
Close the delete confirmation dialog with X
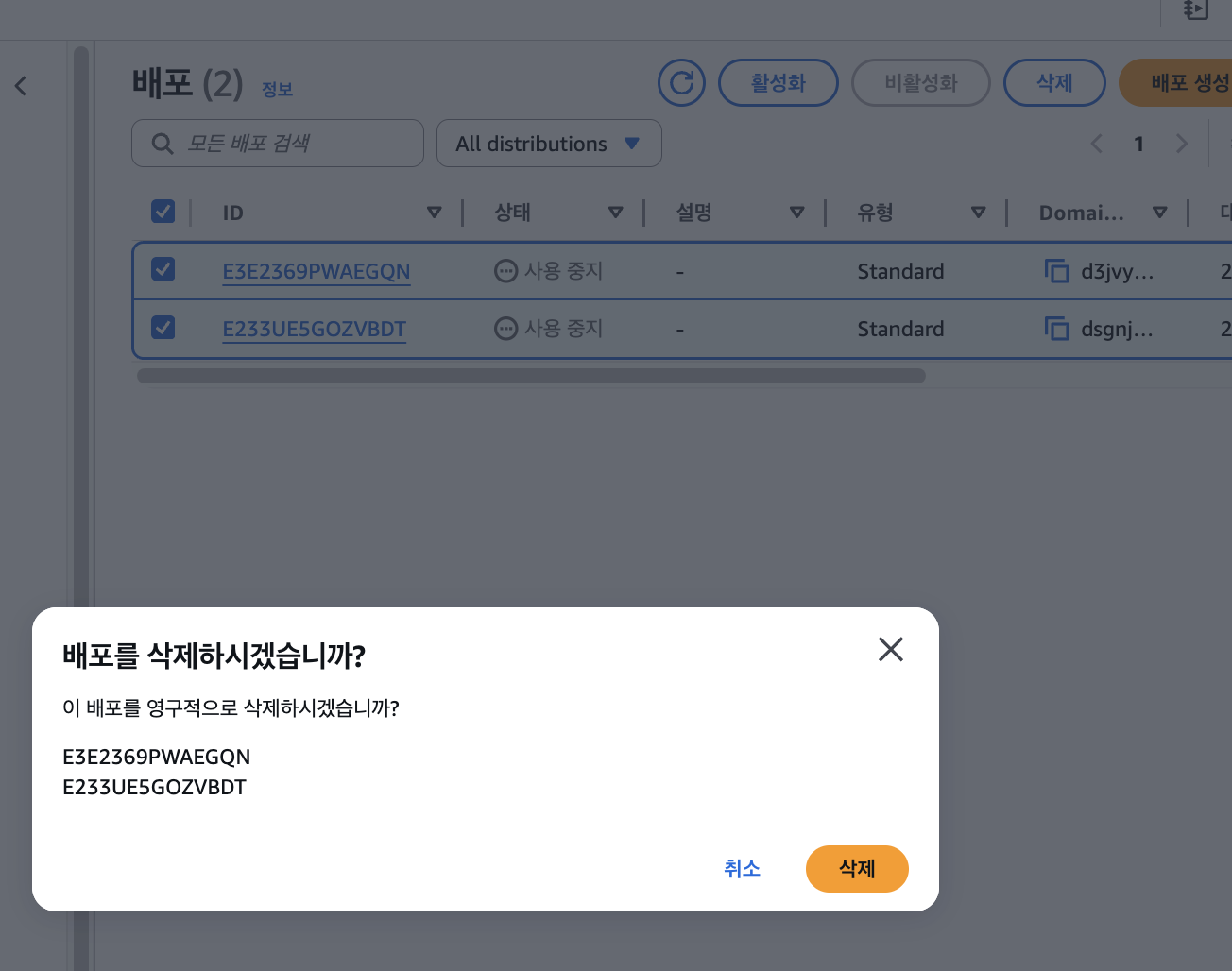click(x=890, y=649)
